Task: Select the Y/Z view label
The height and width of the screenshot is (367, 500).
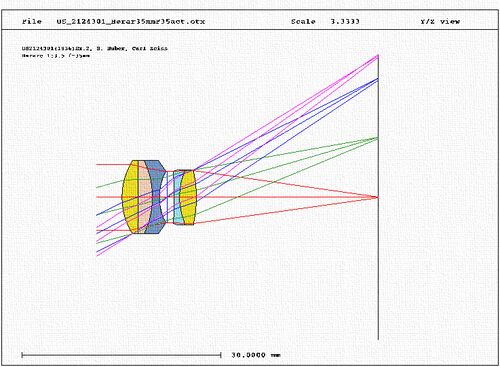Action: pyautogui.click(x=440, y=22)
